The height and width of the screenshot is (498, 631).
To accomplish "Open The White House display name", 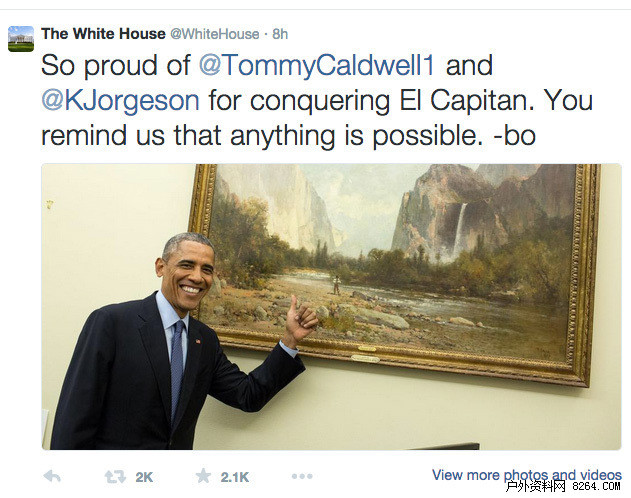I will pyautogui.click(x=103, y=34).
